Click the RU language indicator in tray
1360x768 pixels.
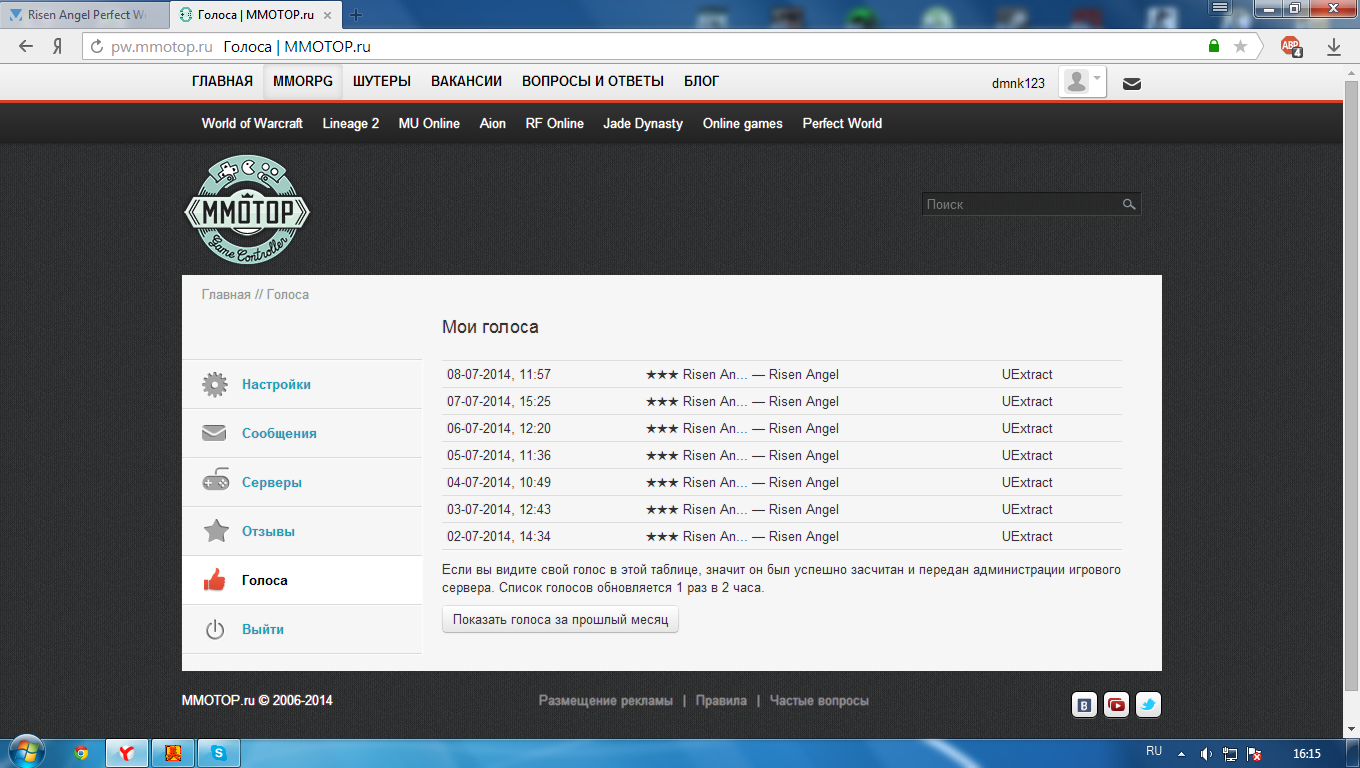pyautogui.click(x=1154, y=750)
